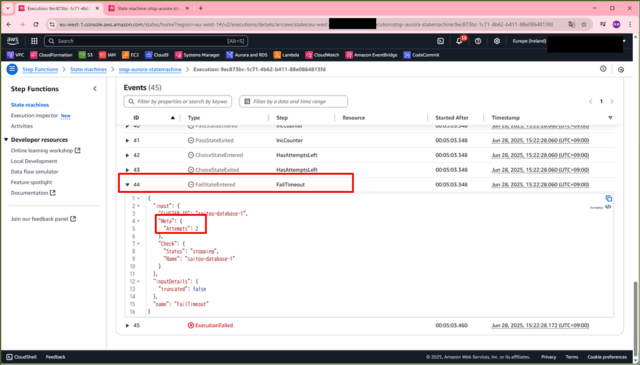Copy event 44 JSON to clipboard
The image size is (640, 365).
(x=609, y=198)
